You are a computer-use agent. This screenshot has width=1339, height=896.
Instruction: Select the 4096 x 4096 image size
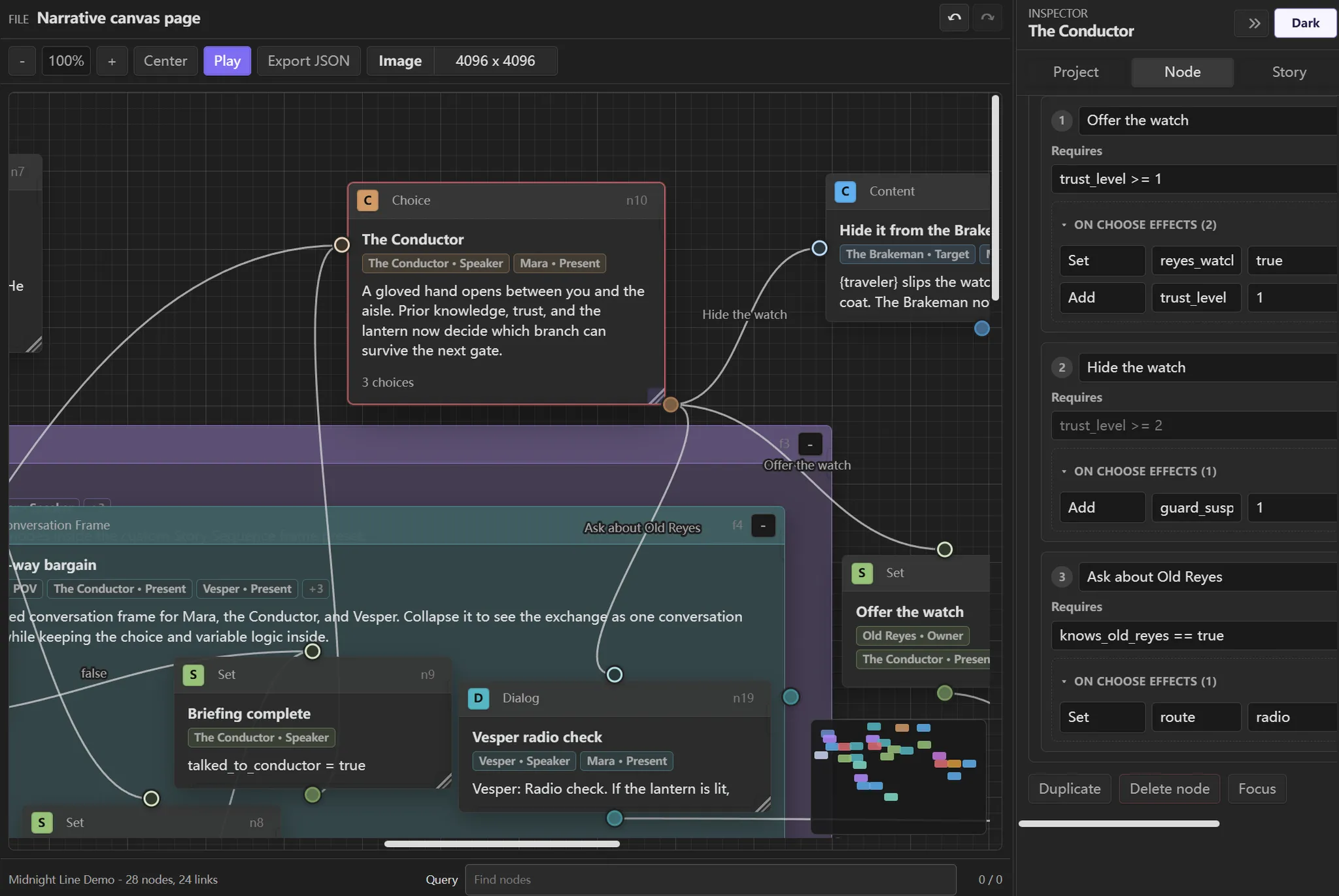click(x=495, y=61)
